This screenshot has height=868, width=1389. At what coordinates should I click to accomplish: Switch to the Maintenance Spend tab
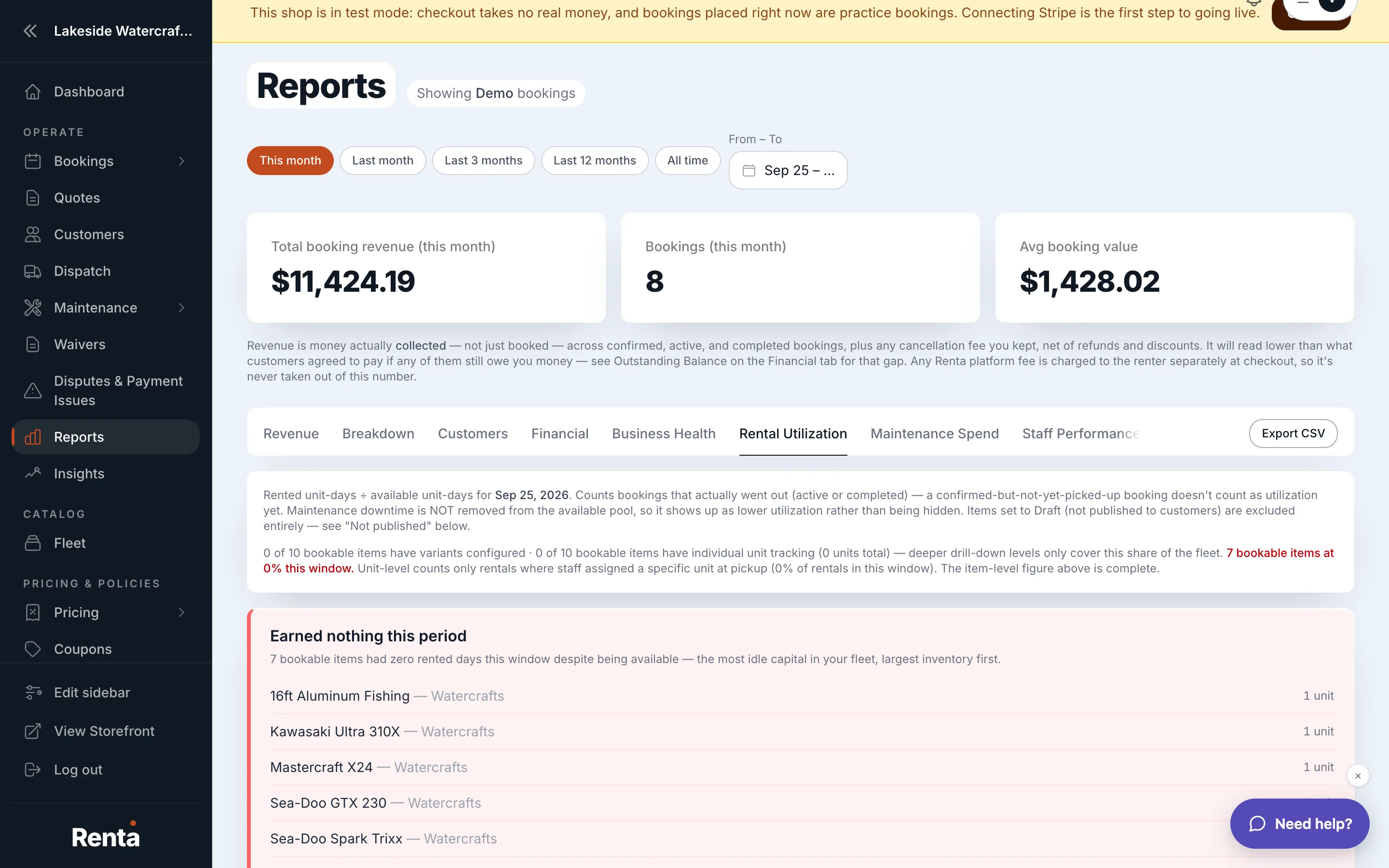tap(934, 434)
